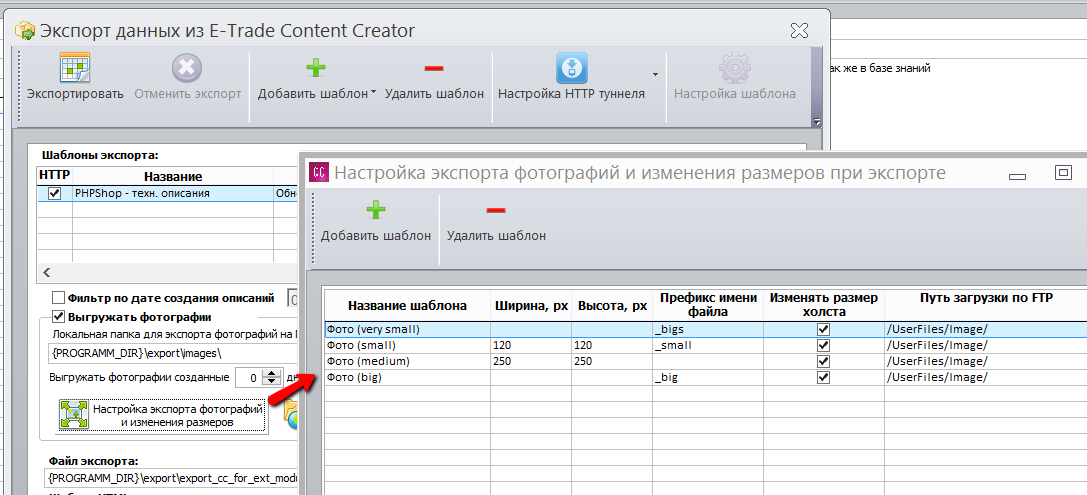
Task: Click the Изменять размер холста column header
Action: click(824, 306)
